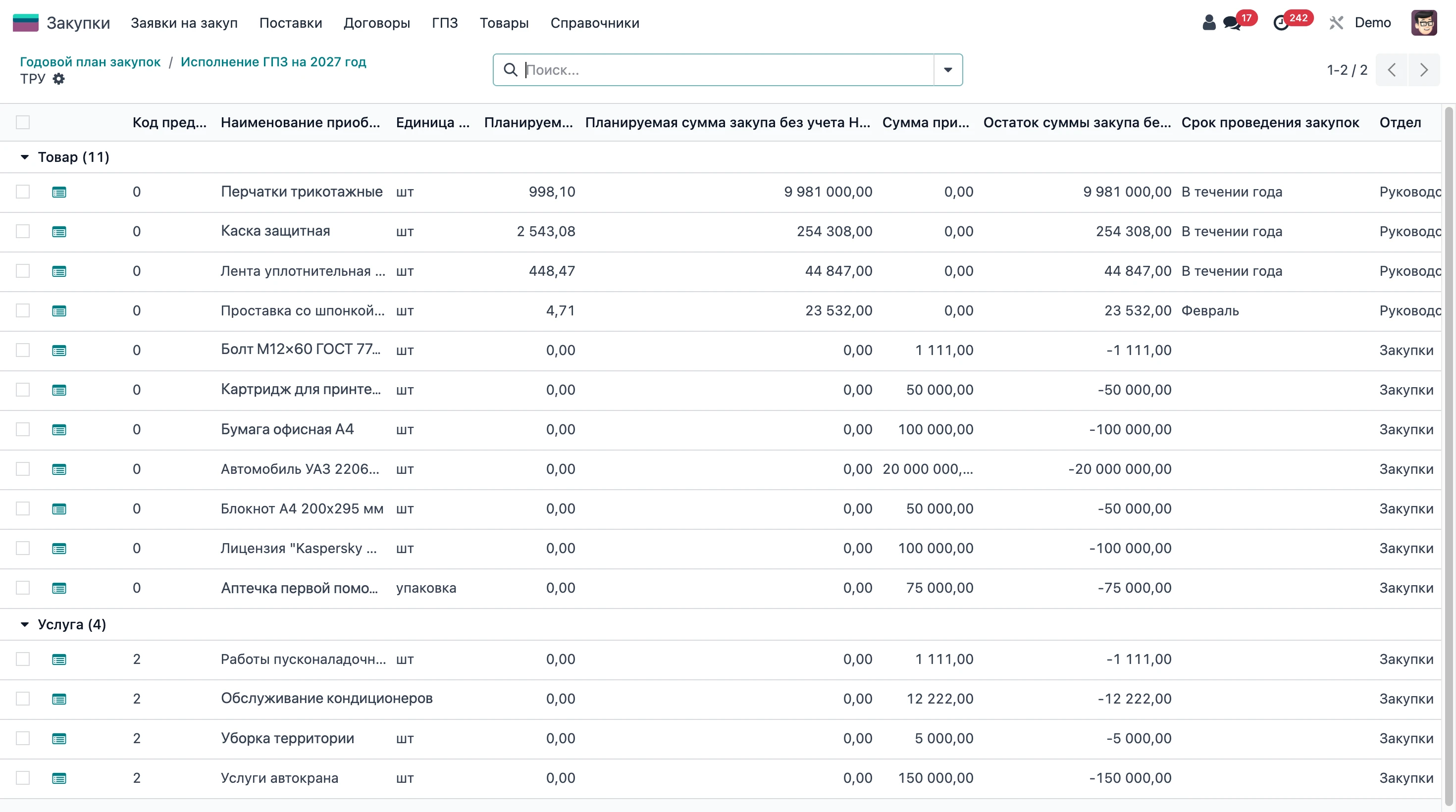Open the debug tools wrench icon
The height and width of the screenshot is (812, 1456).
point(1336,23)
